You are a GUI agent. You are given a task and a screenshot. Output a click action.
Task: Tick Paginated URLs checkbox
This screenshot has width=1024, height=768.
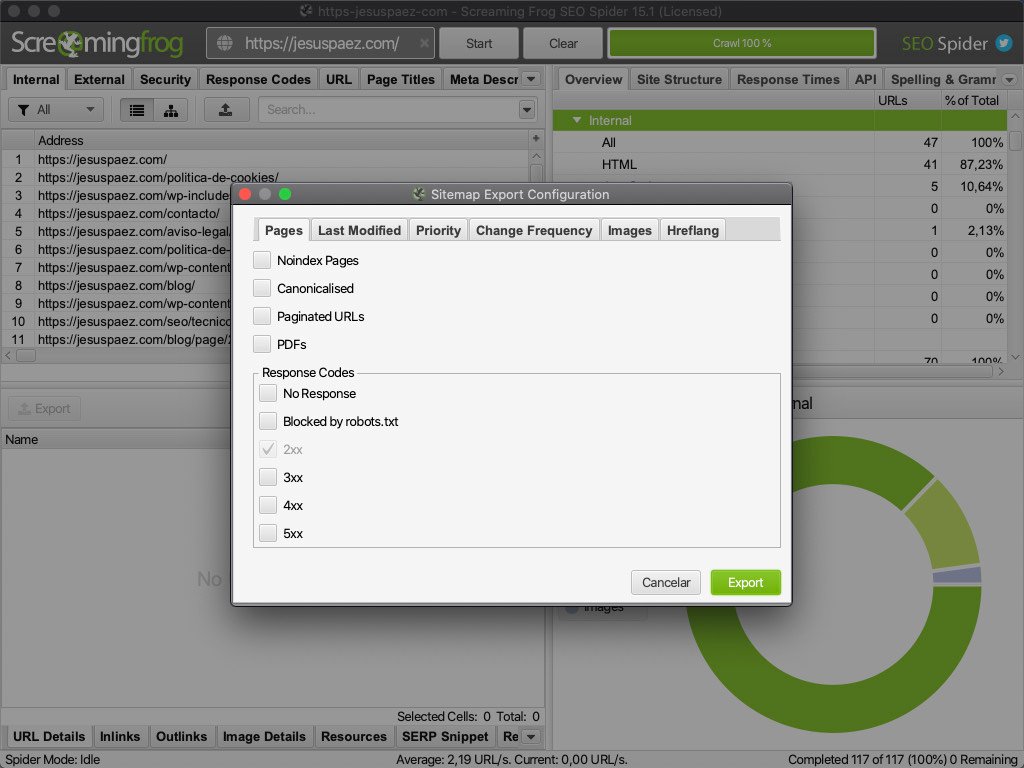262,316
